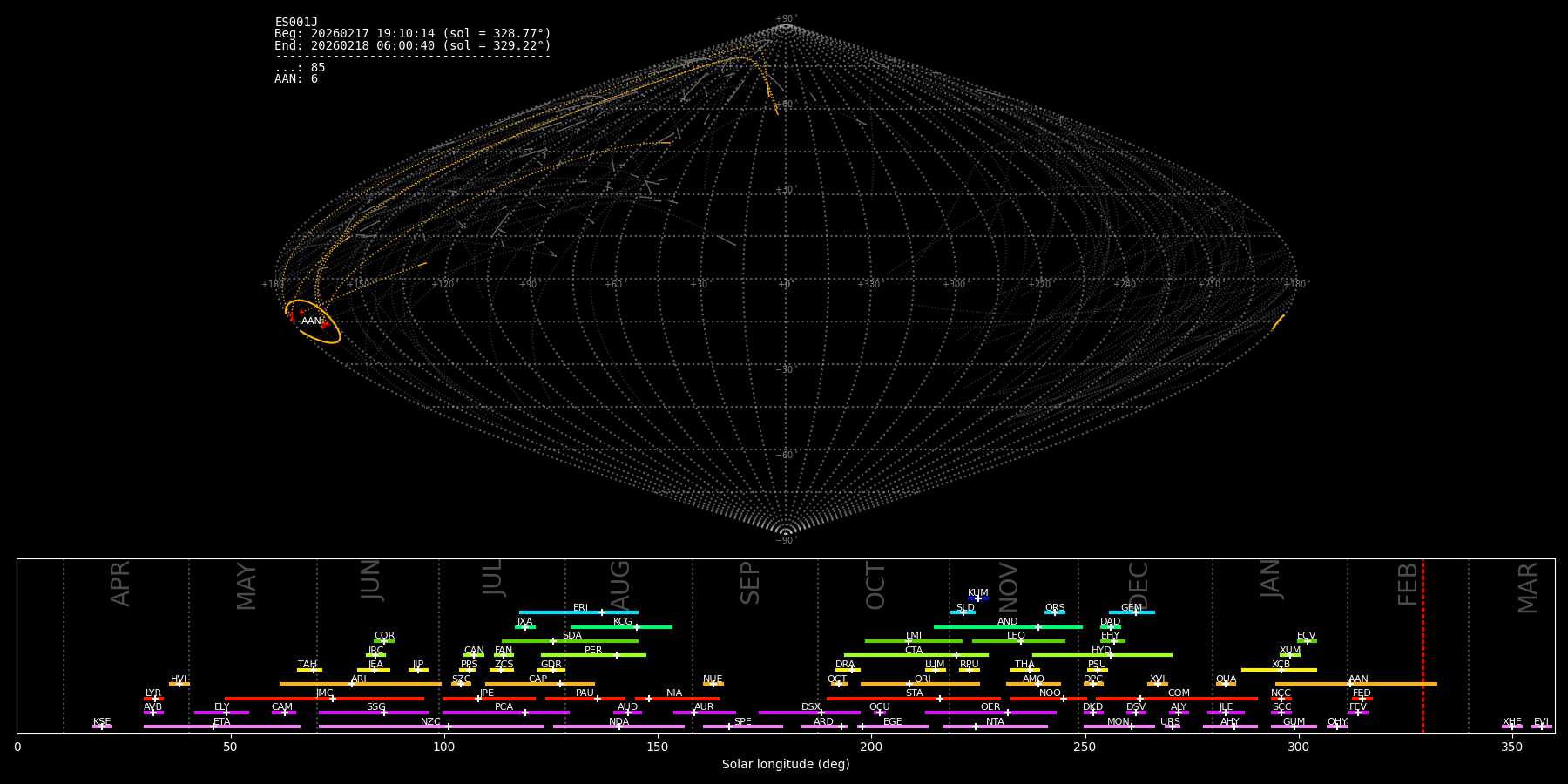Select the SDA shower label

coord(572,636)
